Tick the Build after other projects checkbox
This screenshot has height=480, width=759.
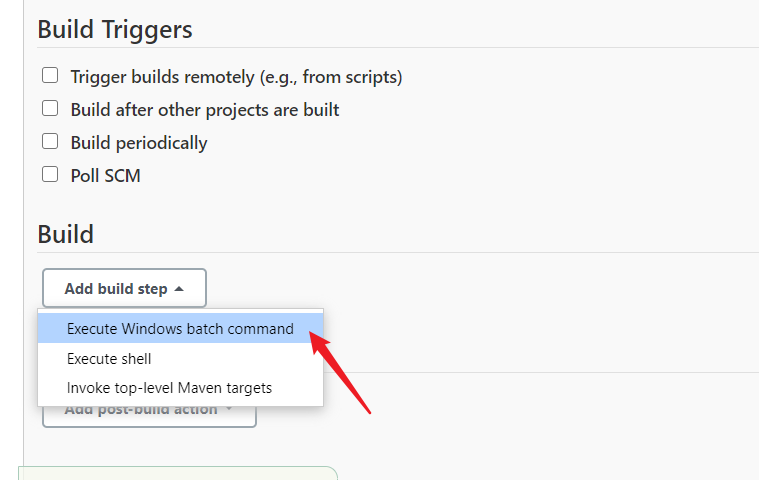click(50, 108)
